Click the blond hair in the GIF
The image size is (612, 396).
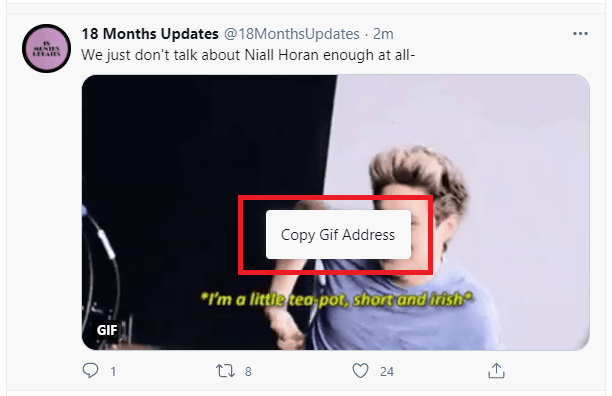[420, 172]
